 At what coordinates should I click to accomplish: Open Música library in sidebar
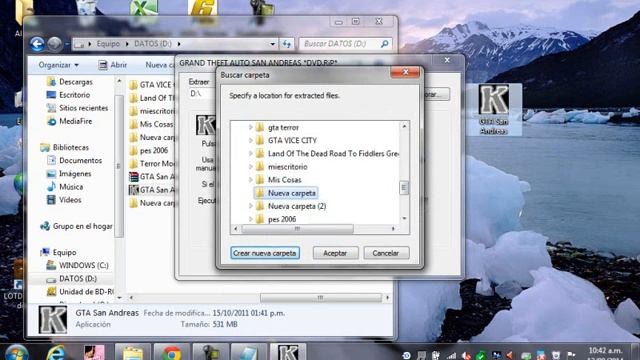(65, 187)
